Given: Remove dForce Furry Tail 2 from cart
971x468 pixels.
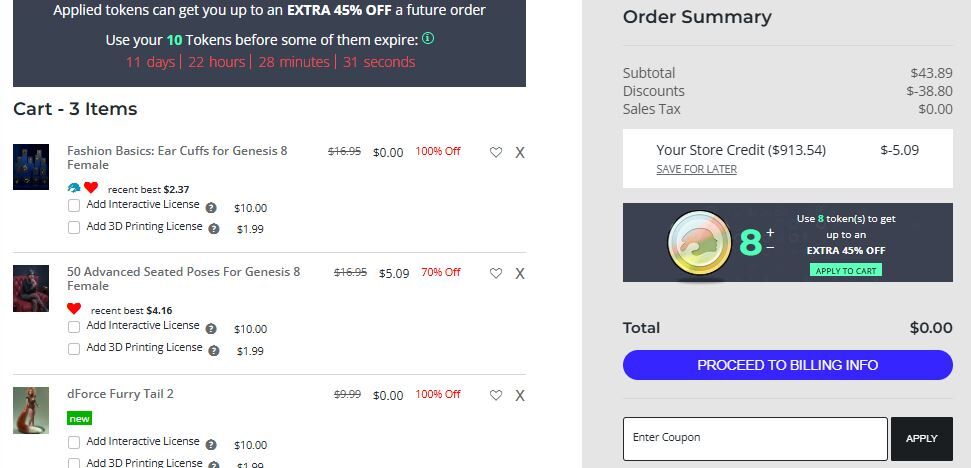Looking at the screenshot, I should 520,396.
